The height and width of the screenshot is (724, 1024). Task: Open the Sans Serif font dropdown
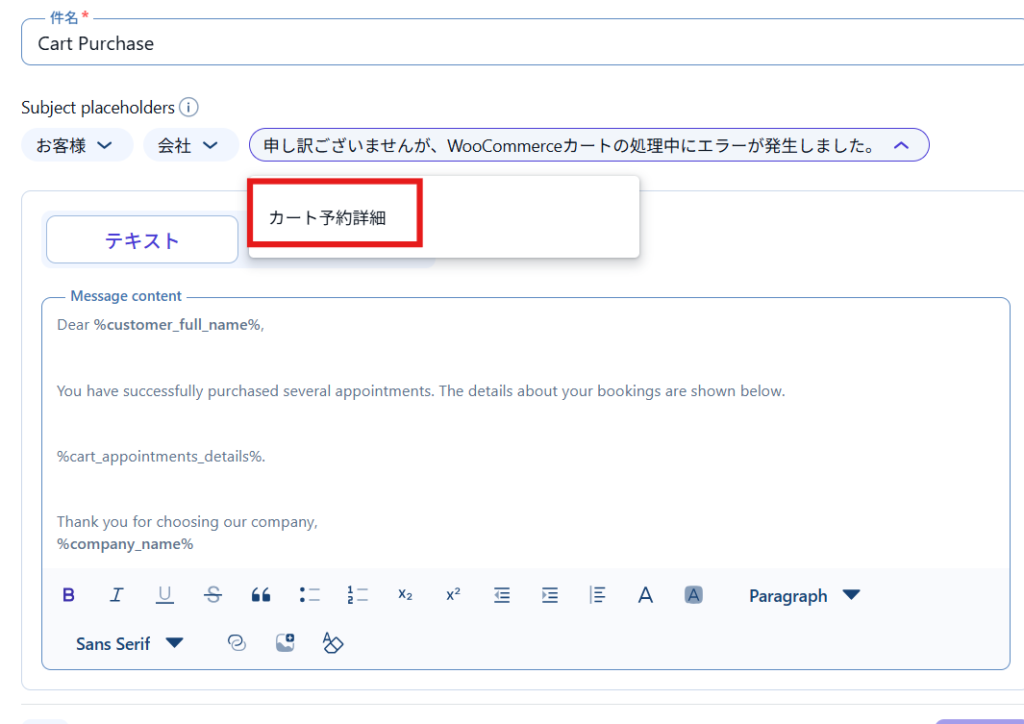129,644
